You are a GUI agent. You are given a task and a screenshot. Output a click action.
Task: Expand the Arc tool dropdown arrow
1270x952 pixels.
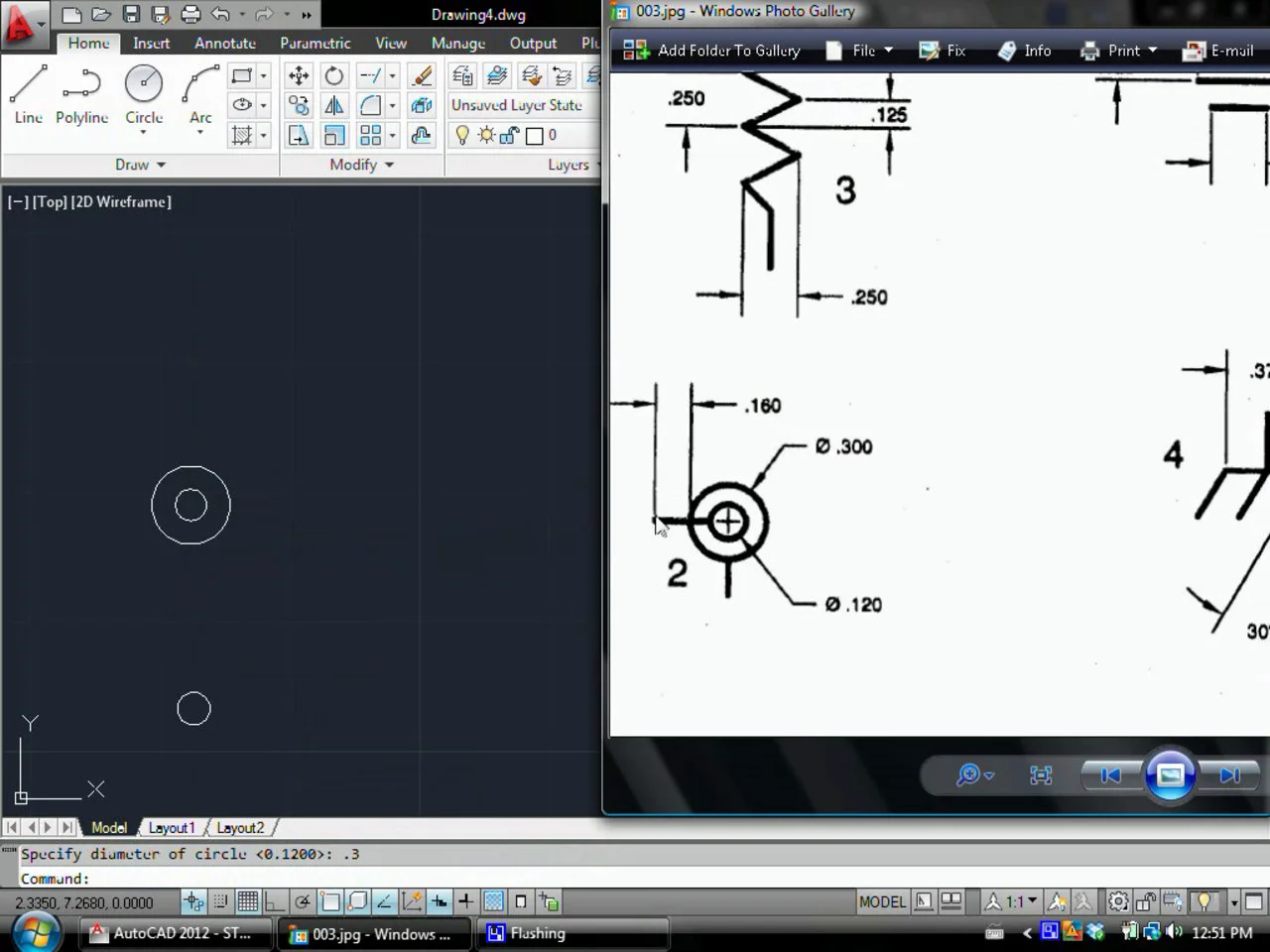coord(200,132)
